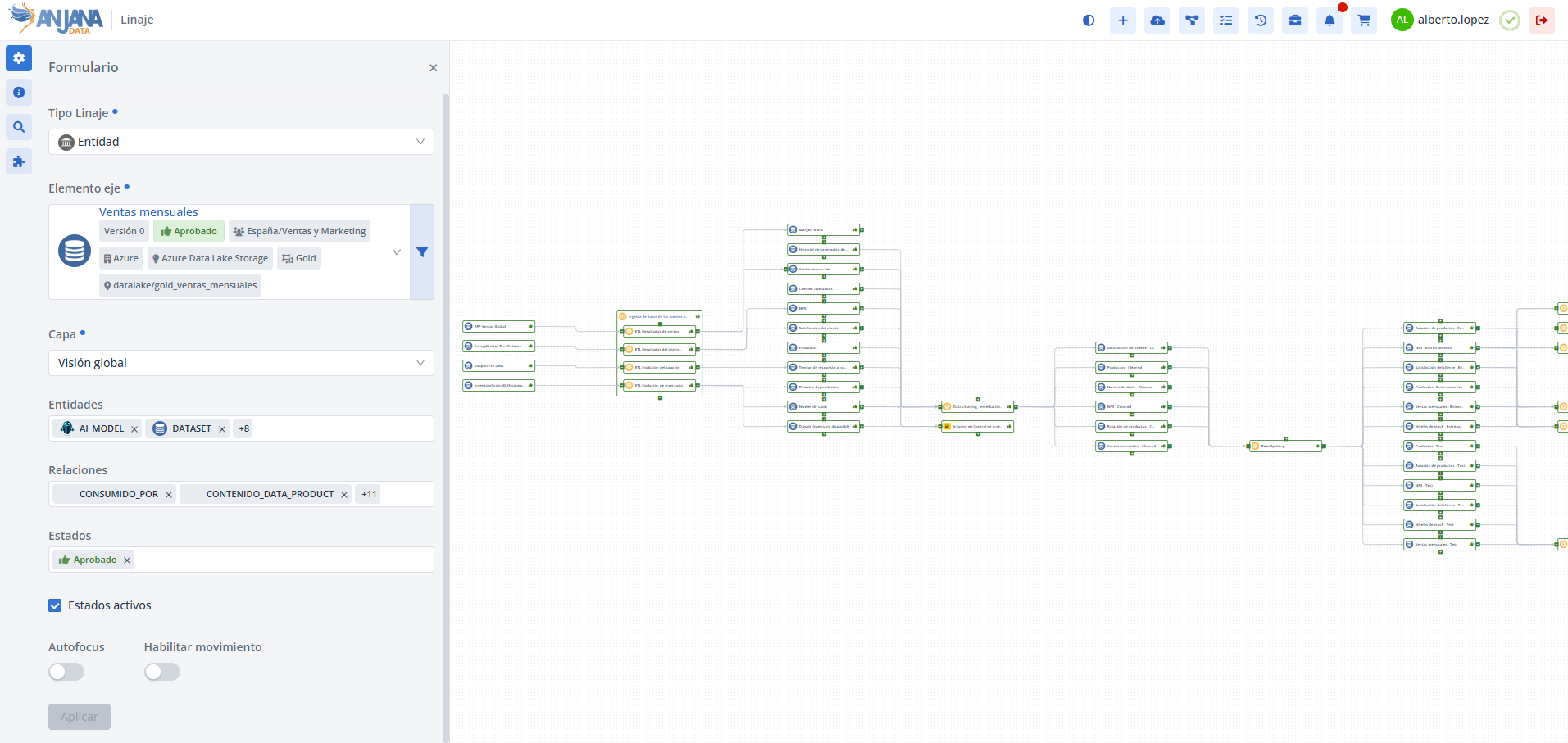Enable the Autofocus switch

pyautogui.click(x=66, y=672)
